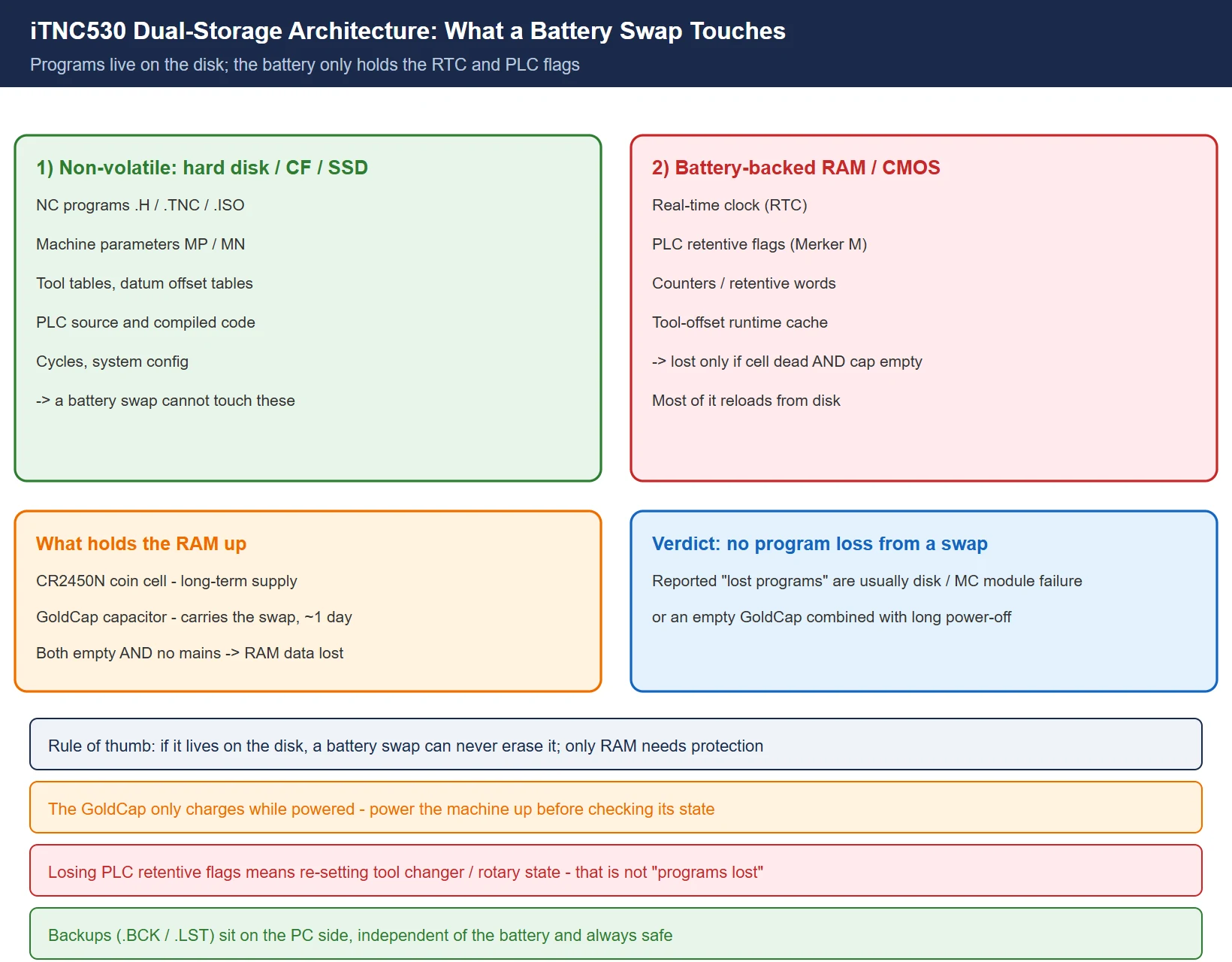Click 'Tool-offset runtime cache' line
The width and height of the screenshot is (1232, 962).
click(x=740, y=322)
